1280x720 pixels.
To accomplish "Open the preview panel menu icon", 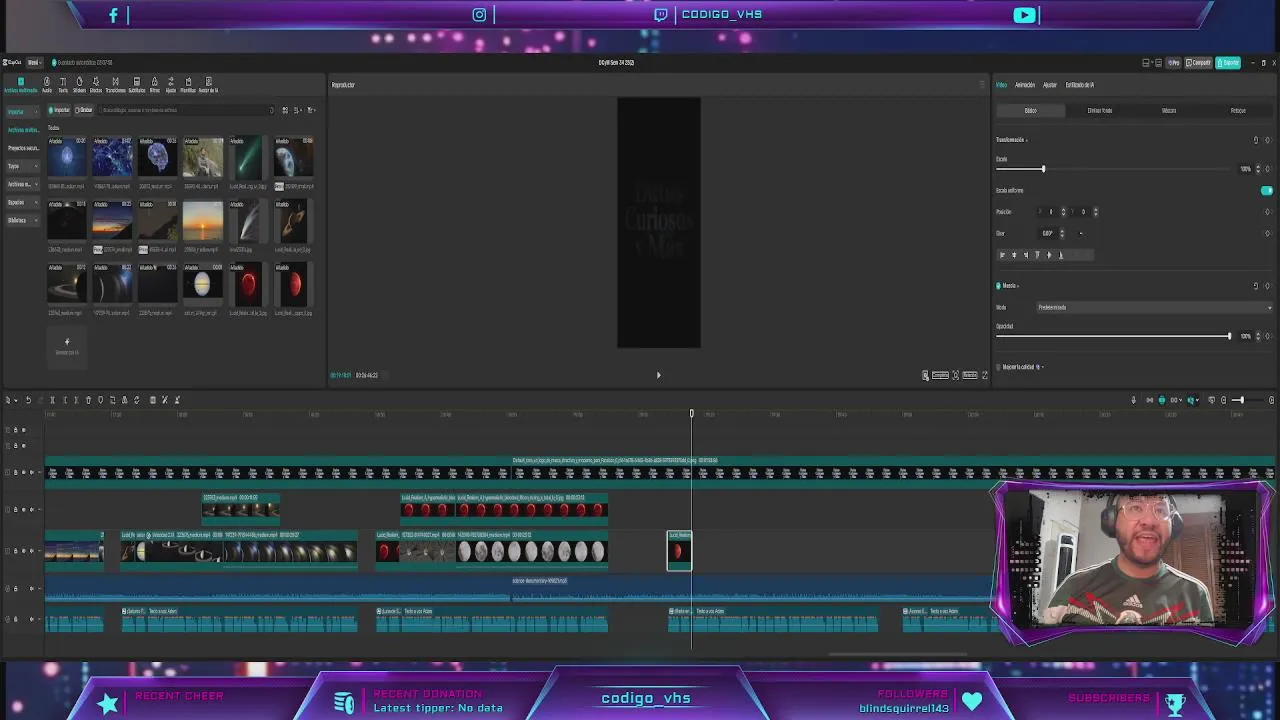I will point(982,85).
